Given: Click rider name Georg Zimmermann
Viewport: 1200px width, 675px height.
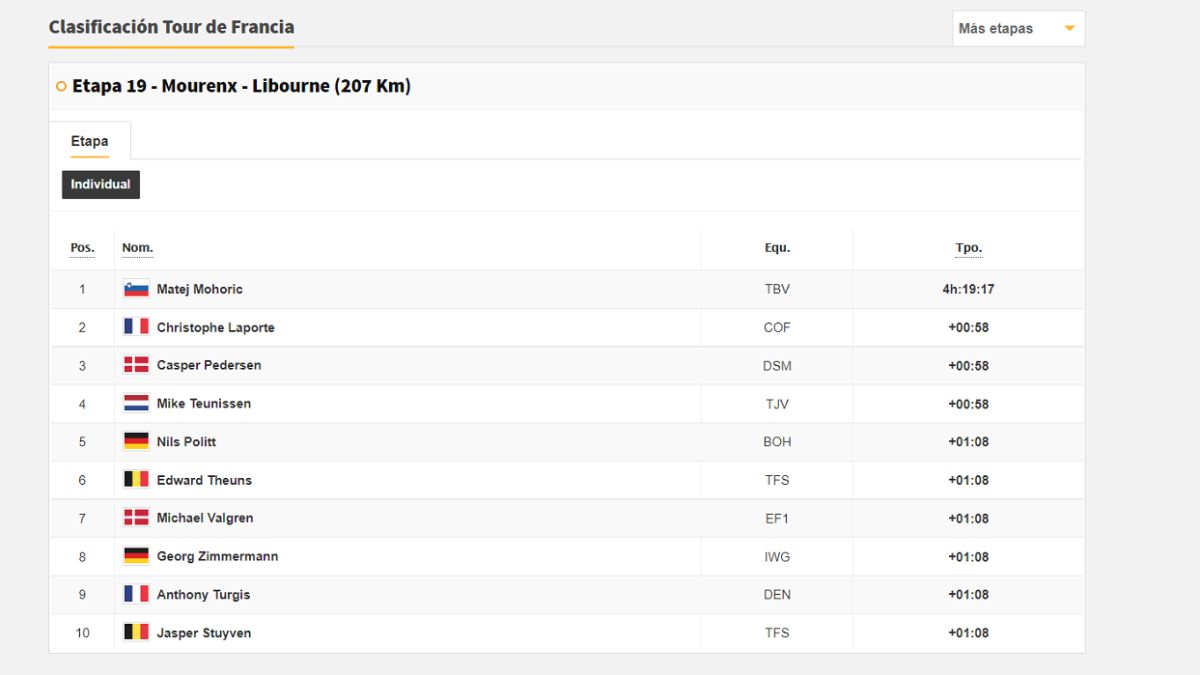Looking at the screenshot, I should pyautogui.click(x=218, y=556).
